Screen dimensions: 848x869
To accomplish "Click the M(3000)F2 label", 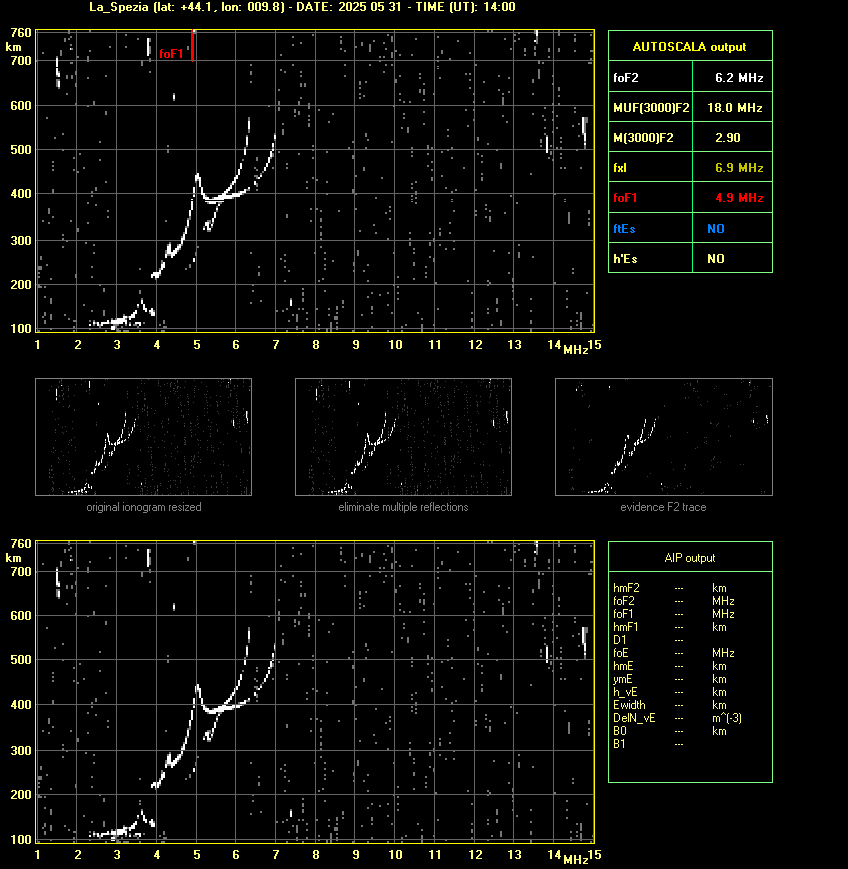I will pos(643,137).
